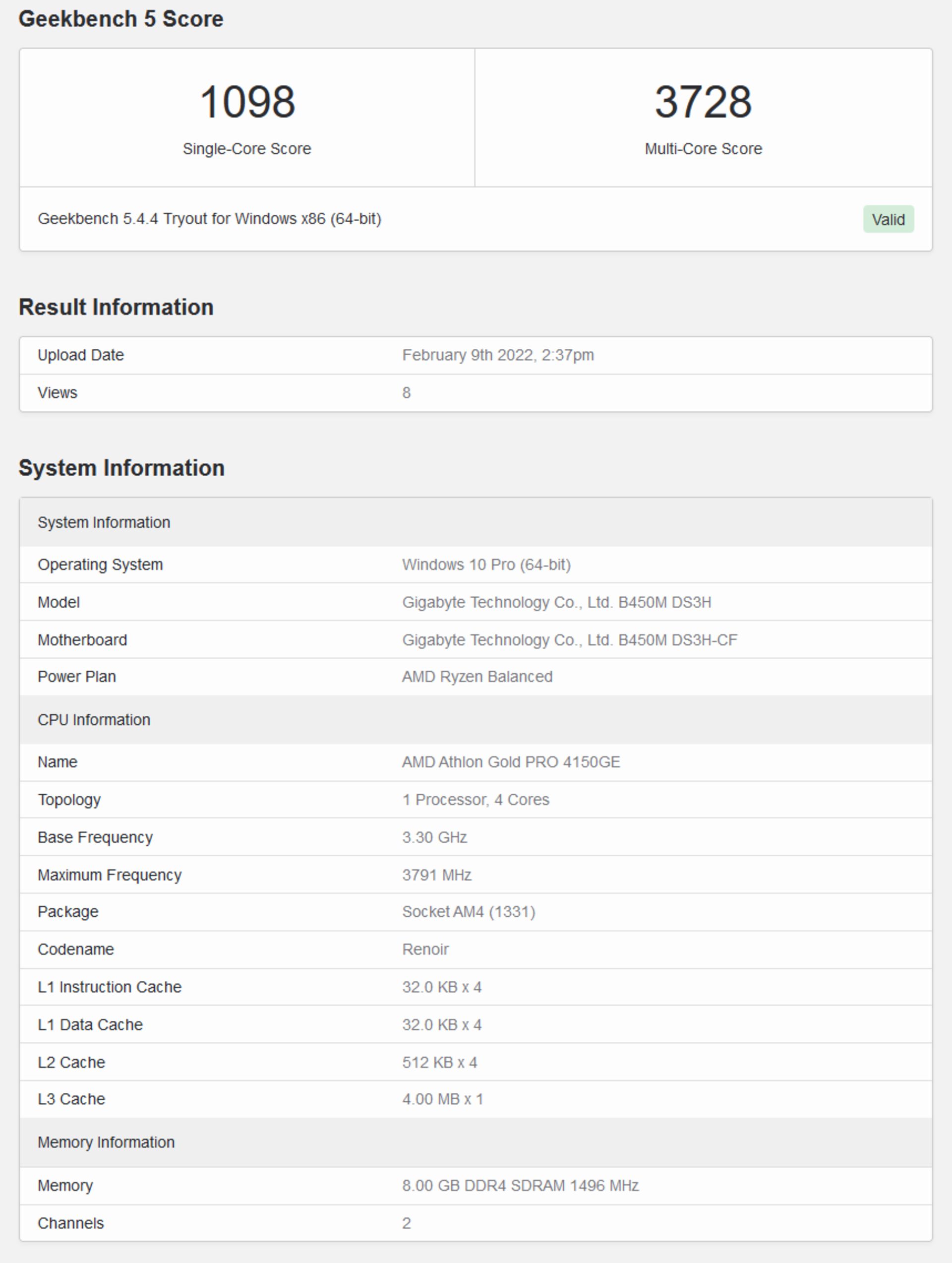Select the upload date February 9th 2022 value
This screenshot has width=952, height=1263.
(x=498, y=355)
